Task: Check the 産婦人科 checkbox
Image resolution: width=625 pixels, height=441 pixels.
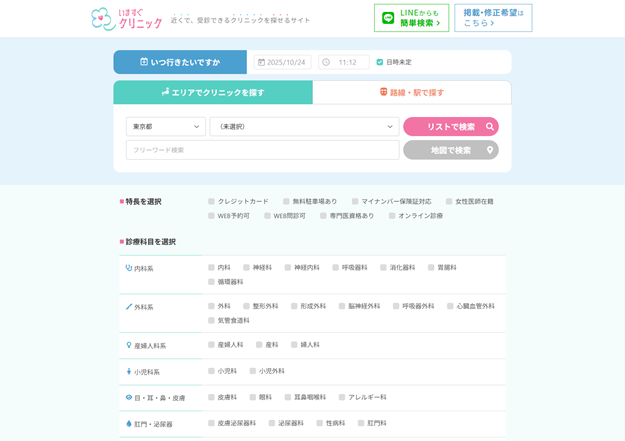Action: click(x=211, y=345)
